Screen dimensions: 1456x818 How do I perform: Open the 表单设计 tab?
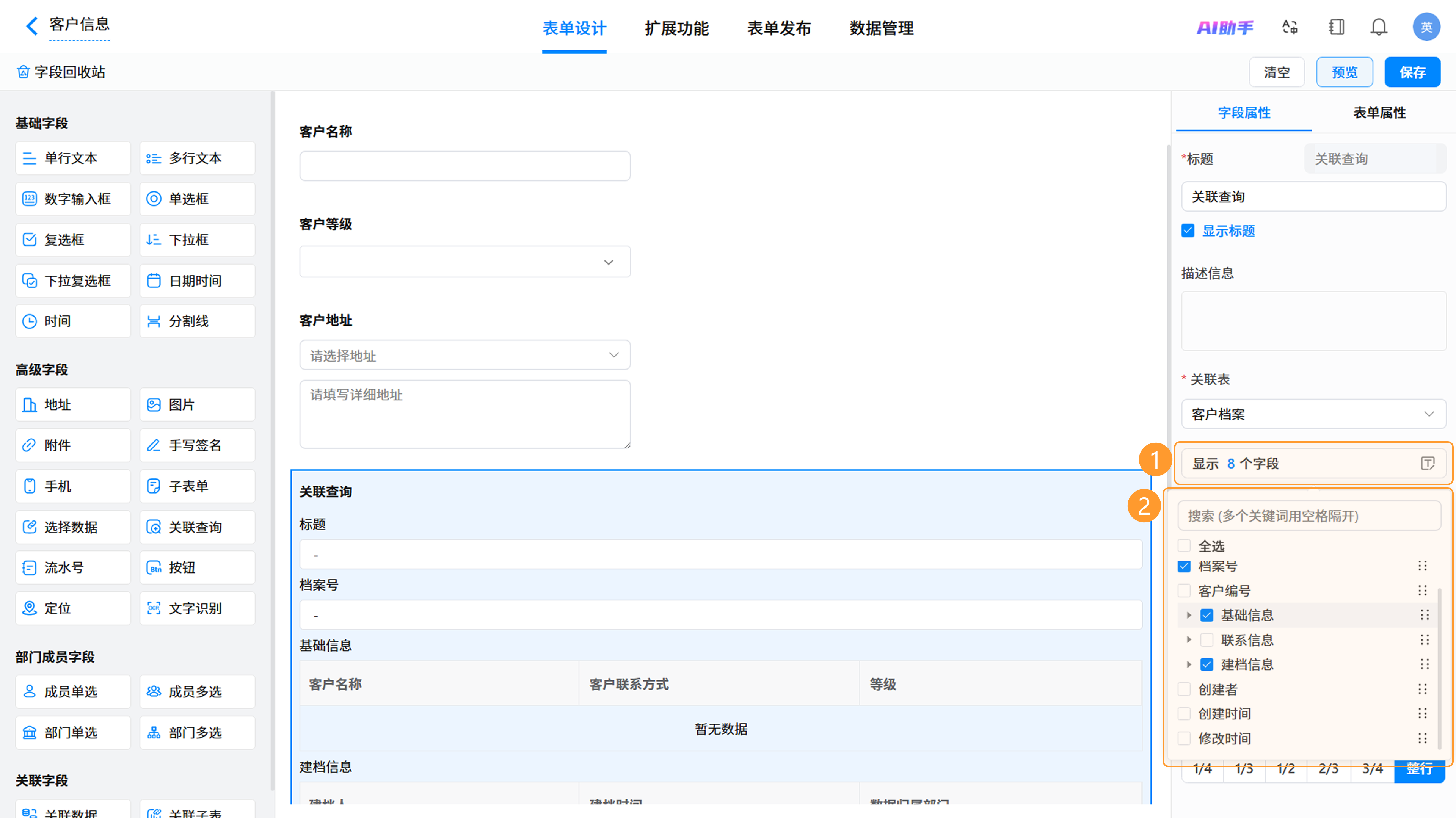point(574,28)
